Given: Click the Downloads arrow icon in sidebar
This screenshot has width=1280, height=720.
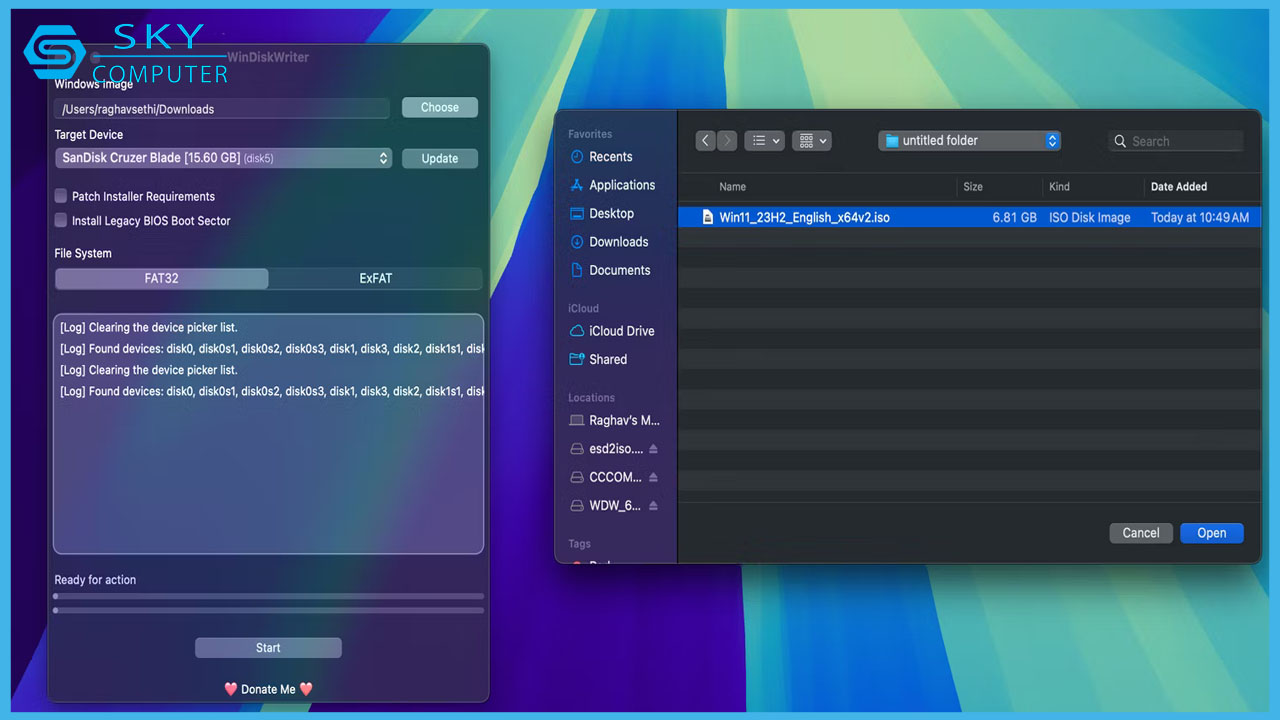Looking at the screenshot, I should click(577, 242).
